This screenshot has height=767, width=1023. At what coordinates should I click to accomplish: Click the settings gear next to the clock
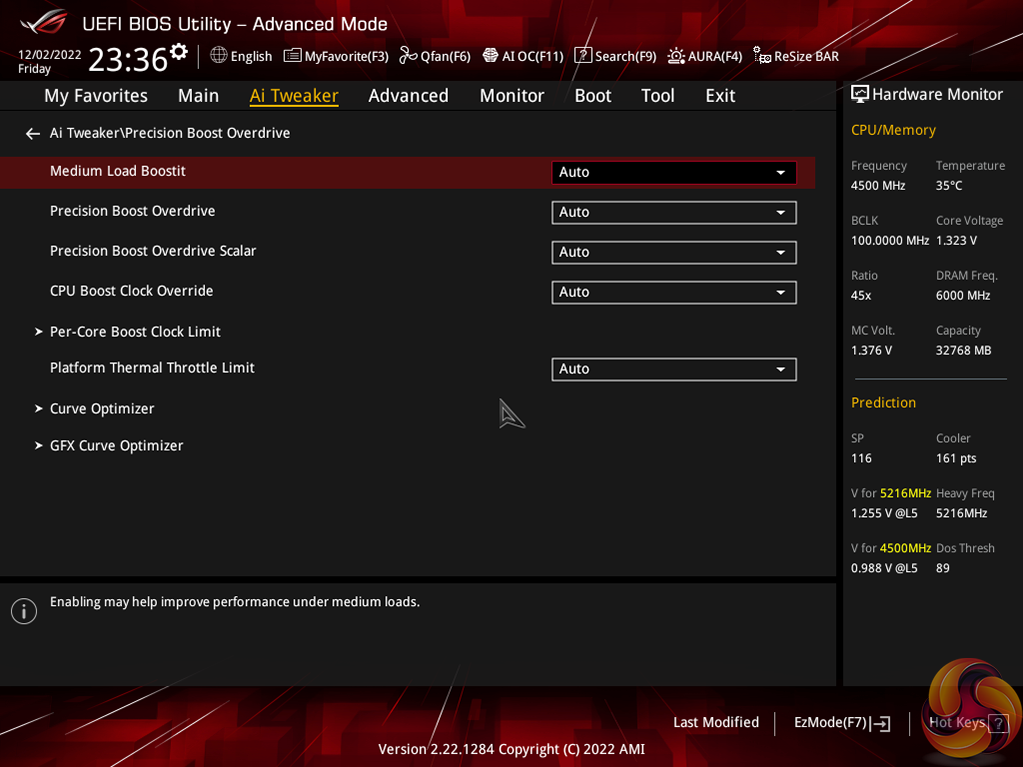(x=179, y=52)
